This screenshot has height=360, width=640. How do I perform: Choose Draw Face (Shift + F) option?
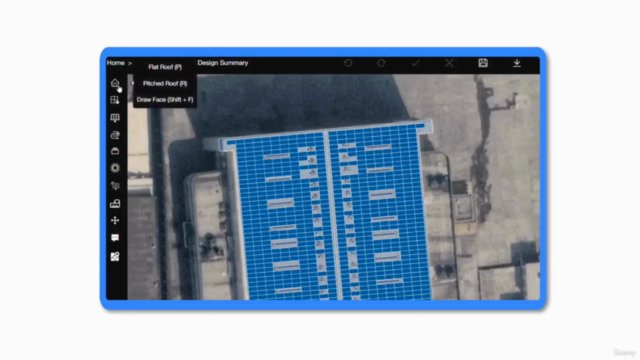point(165,100)
